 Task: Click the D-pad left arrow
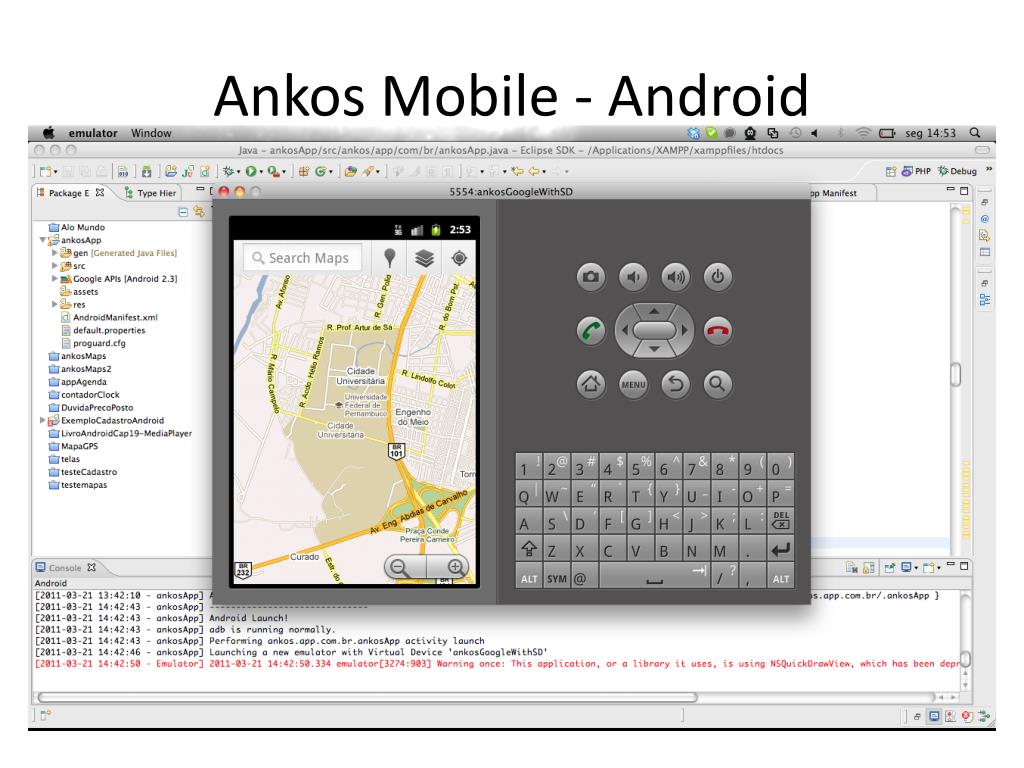(624, 330)
